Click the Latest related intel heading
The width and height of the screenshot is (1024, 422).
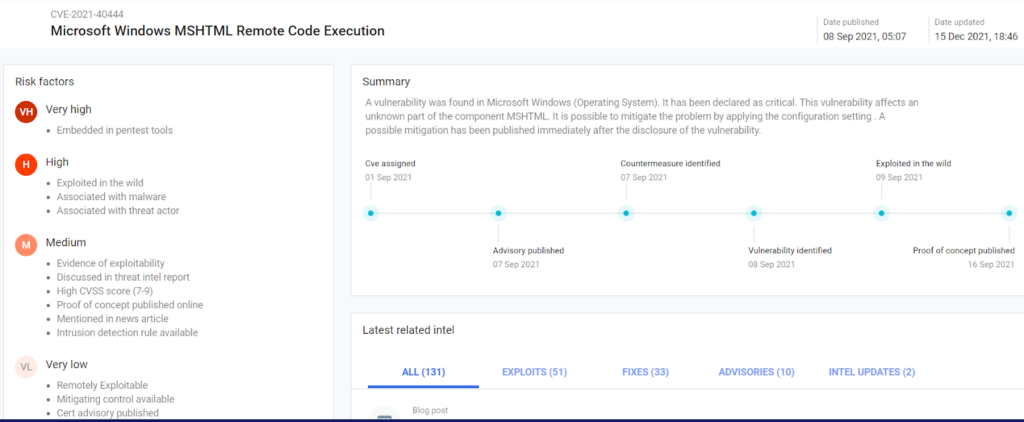[408, 330]
